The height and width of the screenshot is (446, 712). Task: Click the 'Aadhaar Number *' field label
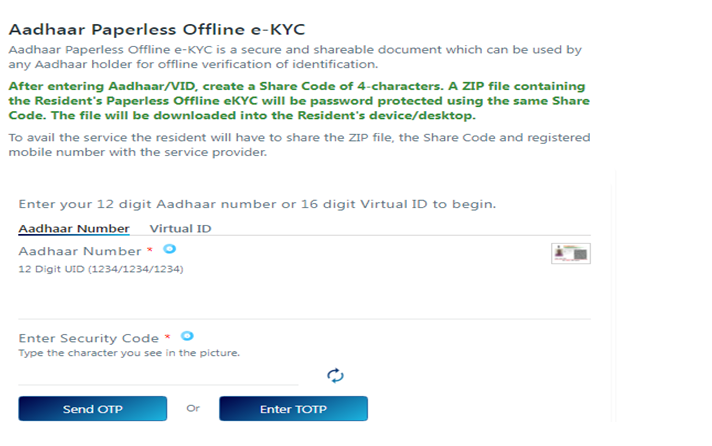pyautogui.click(x=85, y=251)
